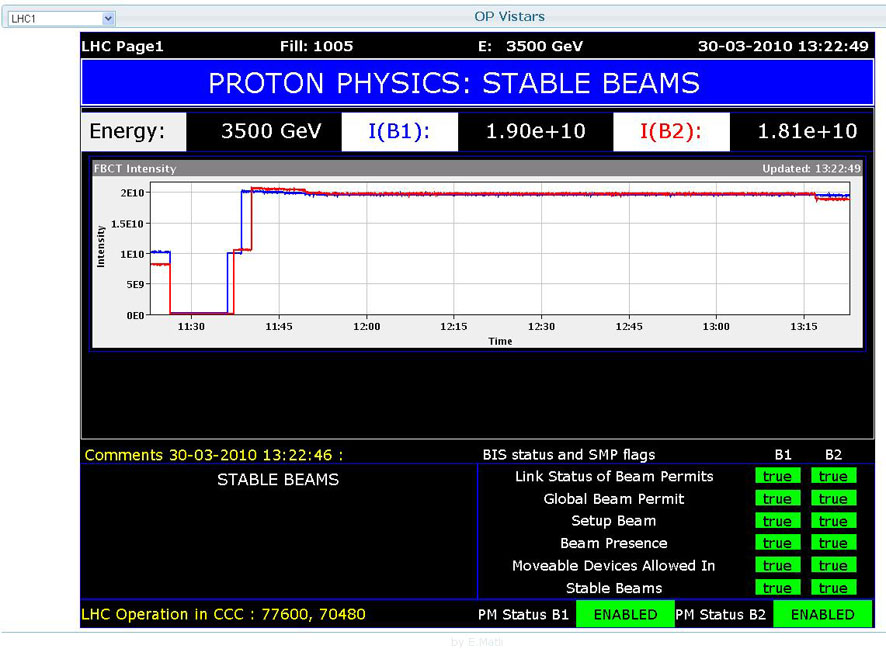The width and height of the screenshot is (886, 649).
Task: Select the I(B1) intensity header cell
Action: point(399,131)
